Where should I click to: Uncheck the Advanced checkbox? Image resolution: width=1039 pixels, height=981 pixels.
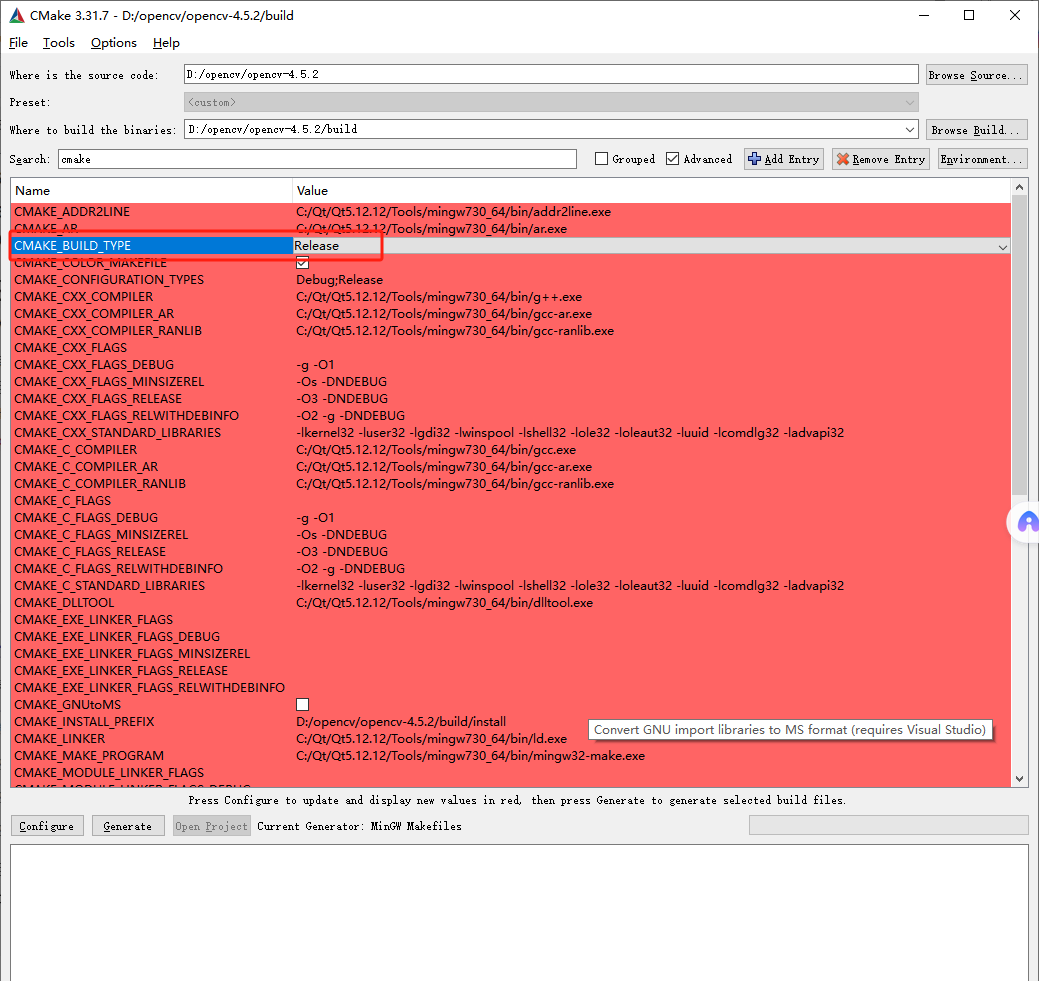672,159
